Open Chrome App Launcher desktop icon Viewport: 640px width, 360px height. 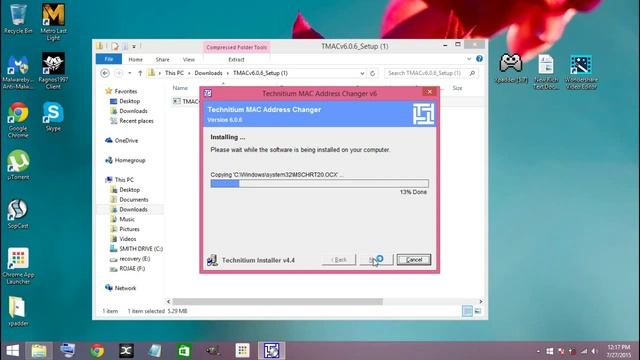(18, 266)
